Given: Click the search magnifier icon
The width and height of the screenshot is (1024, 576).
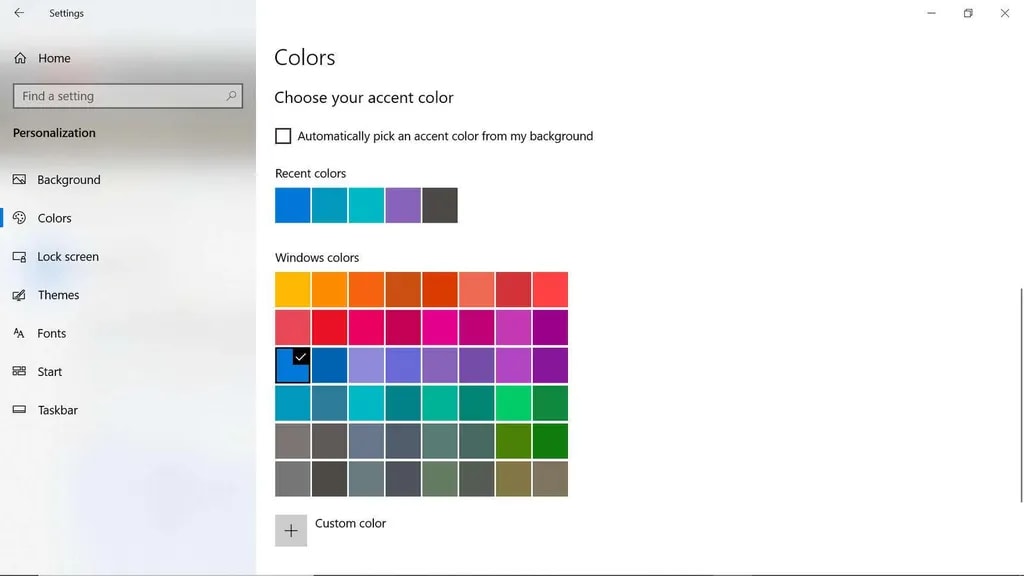Looking at the screenshot, I should point(231,96).
